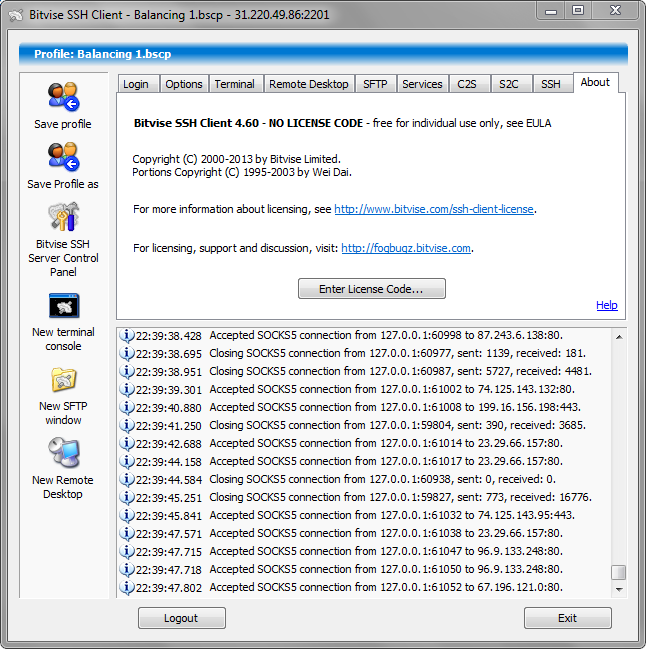Viewport: 646px width, 649px height.
Task: Click info icon of 22:39:38.428 log entry
Action: pyautogui.click(x=127, y=335)
